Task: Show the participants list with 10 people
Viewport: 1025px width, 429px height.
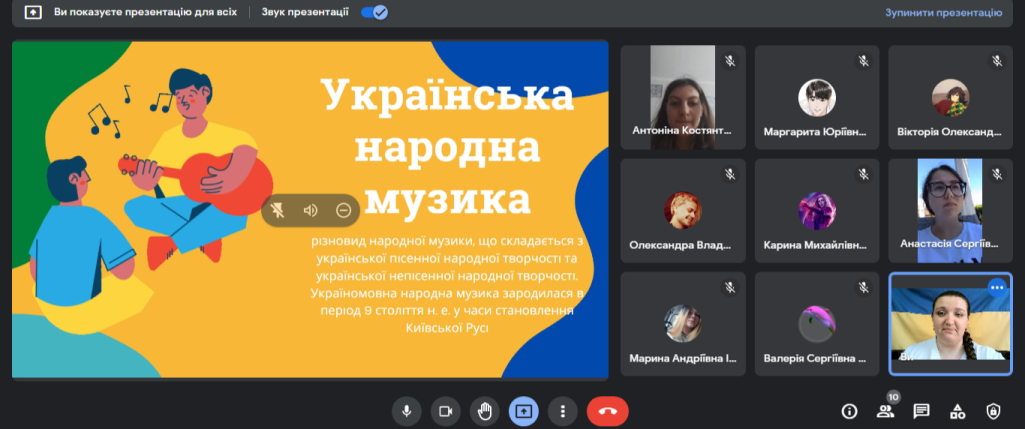Action: (x=885, y=411)
